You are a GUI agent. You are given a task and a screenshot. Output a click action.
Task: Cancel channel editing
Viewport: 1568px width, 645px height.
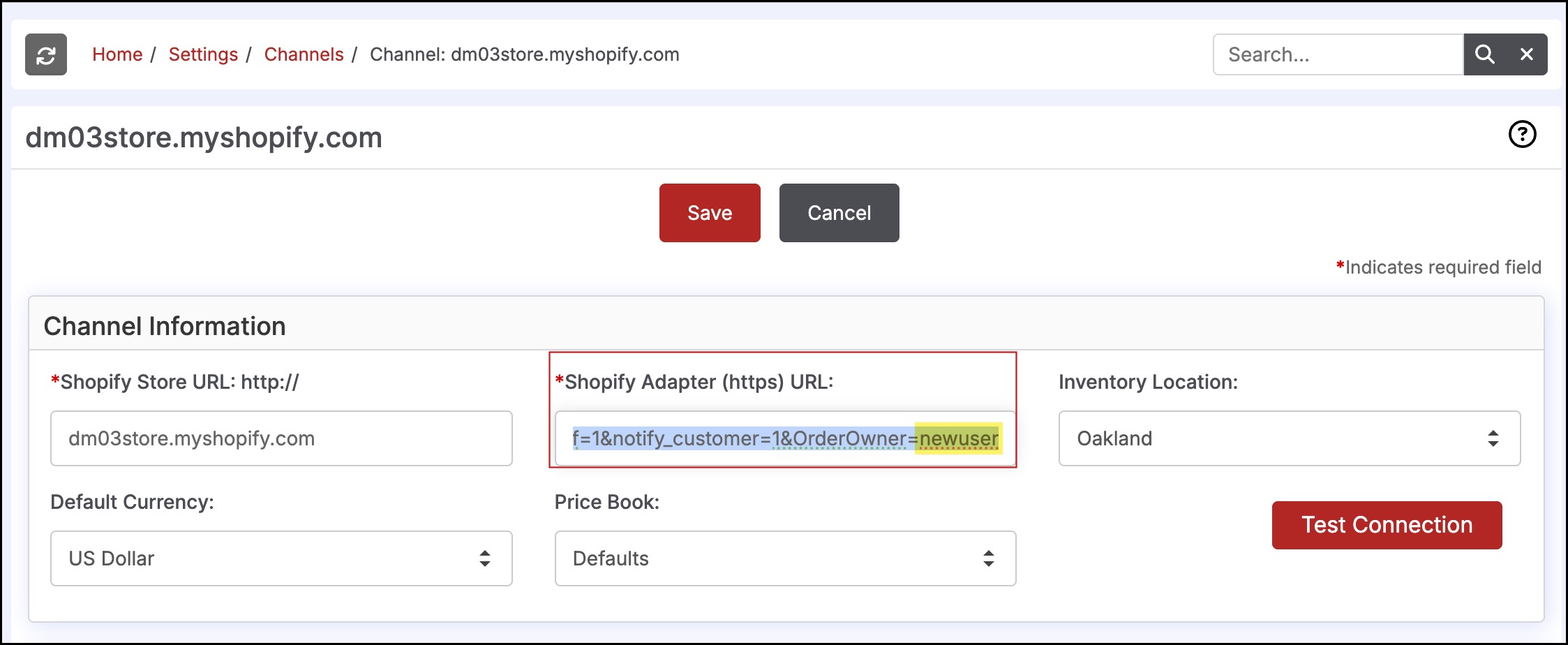click(x=839, y=213)
